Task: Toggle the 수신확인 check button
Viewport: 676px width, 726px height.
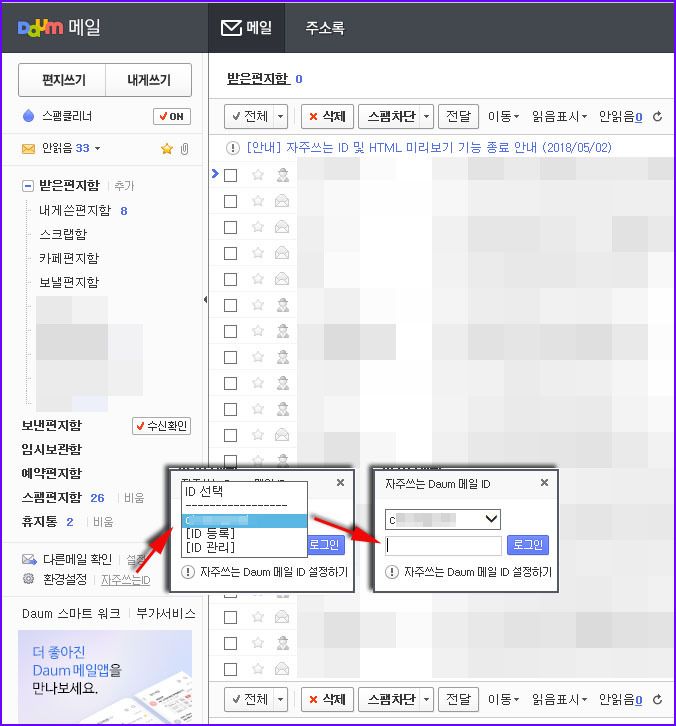Action: pyautogui.click(x=162, y=426)
